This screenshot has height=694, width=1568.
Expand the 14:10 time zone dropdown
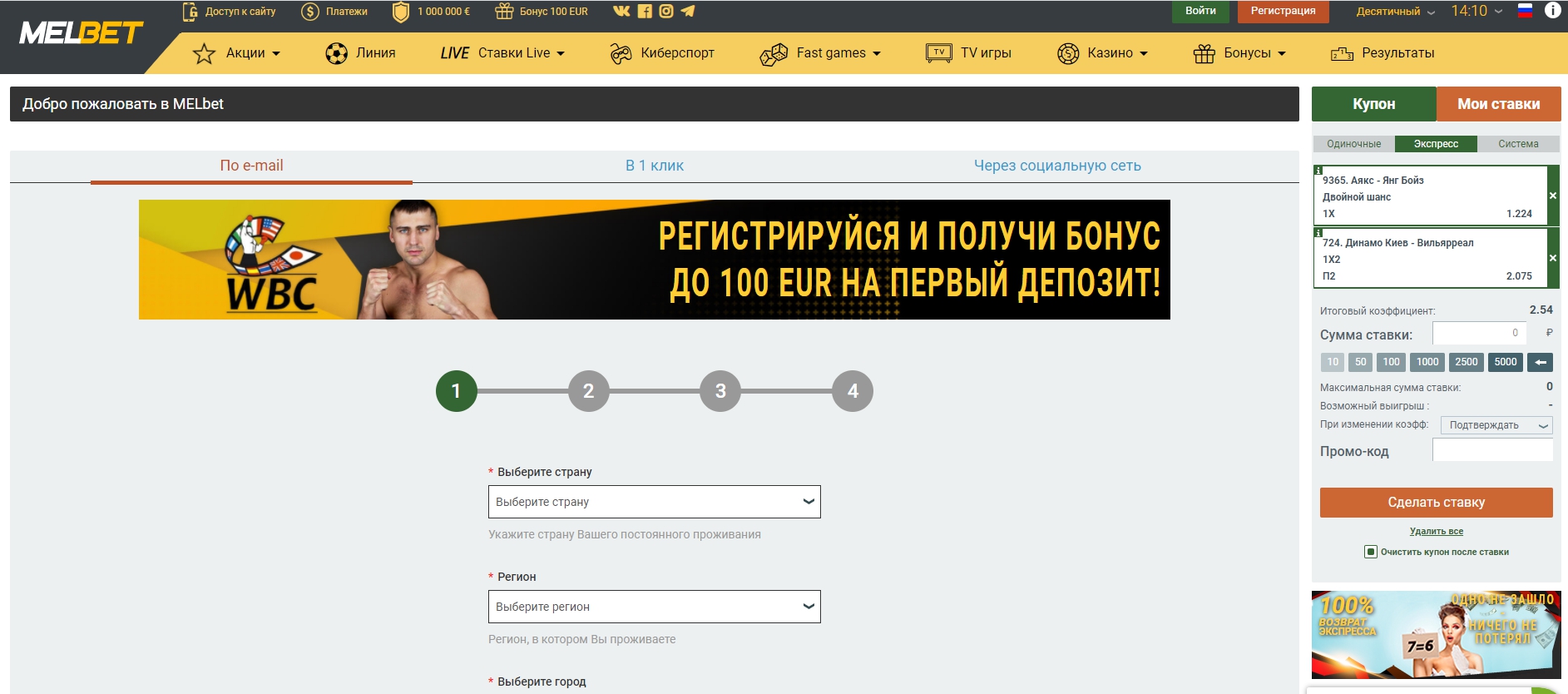1476,11
